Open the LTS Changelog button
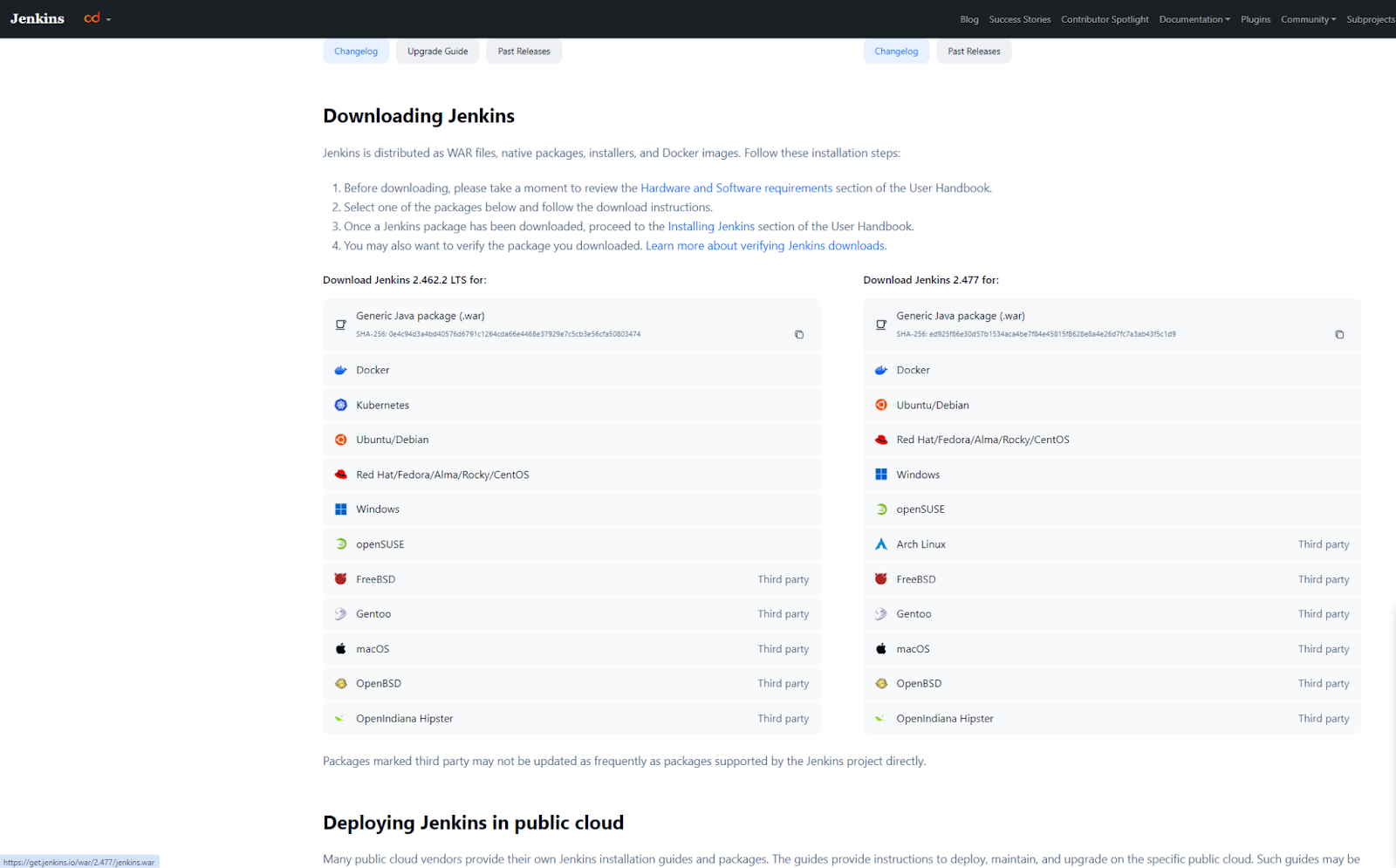 tap(356, 51)
